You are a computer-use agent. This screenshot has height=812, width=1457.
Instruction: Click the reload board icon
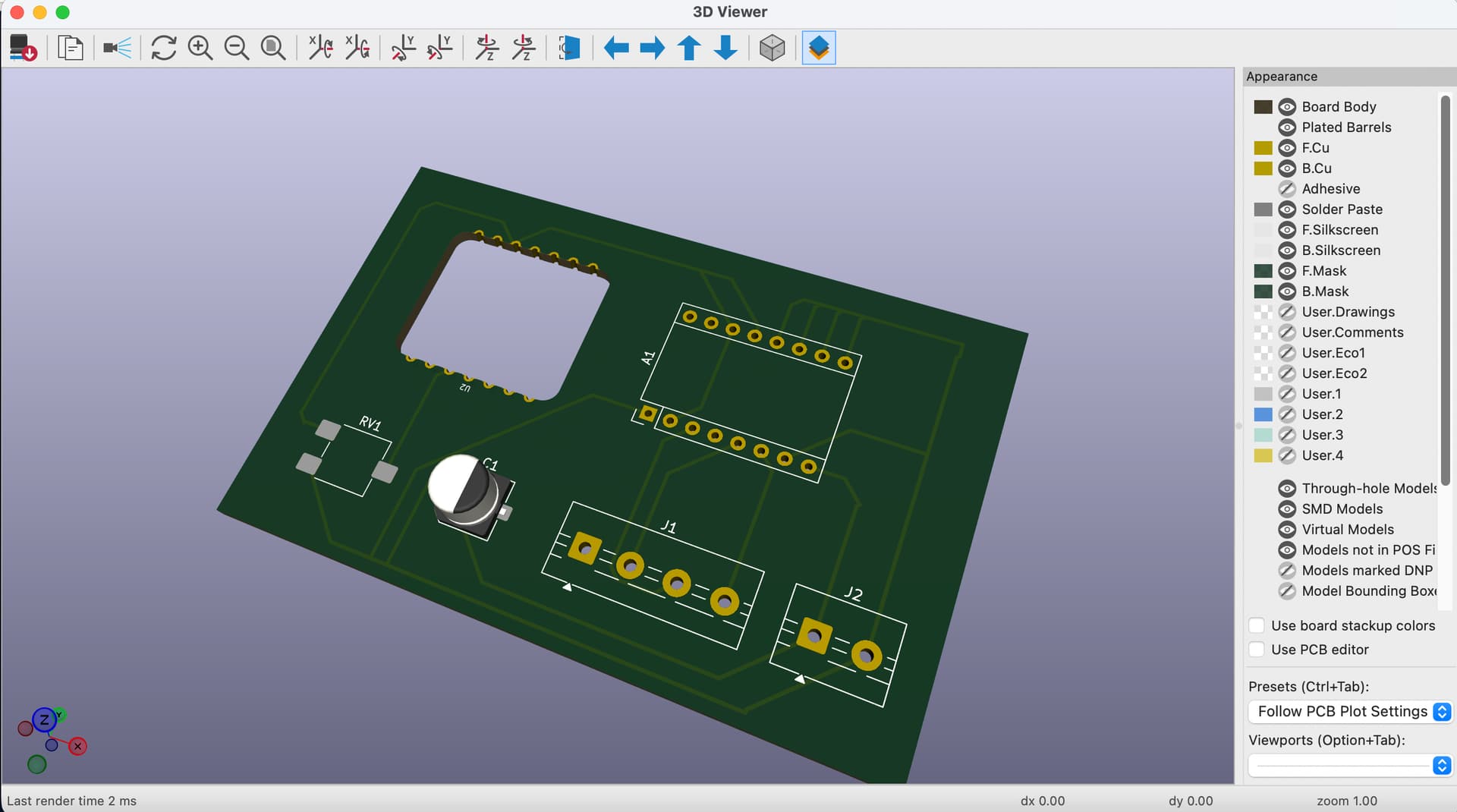point(23,48)
